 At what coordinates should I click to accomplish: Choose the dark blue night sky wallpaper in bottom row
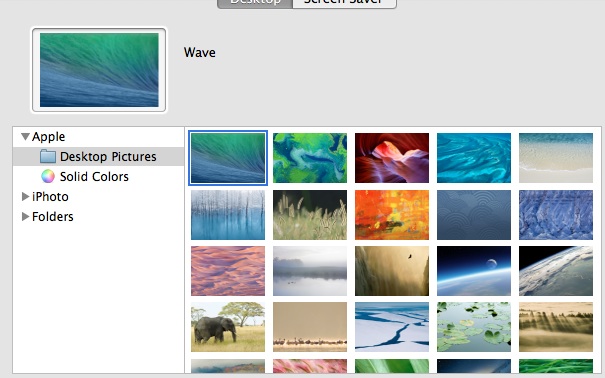pos(474,366)
